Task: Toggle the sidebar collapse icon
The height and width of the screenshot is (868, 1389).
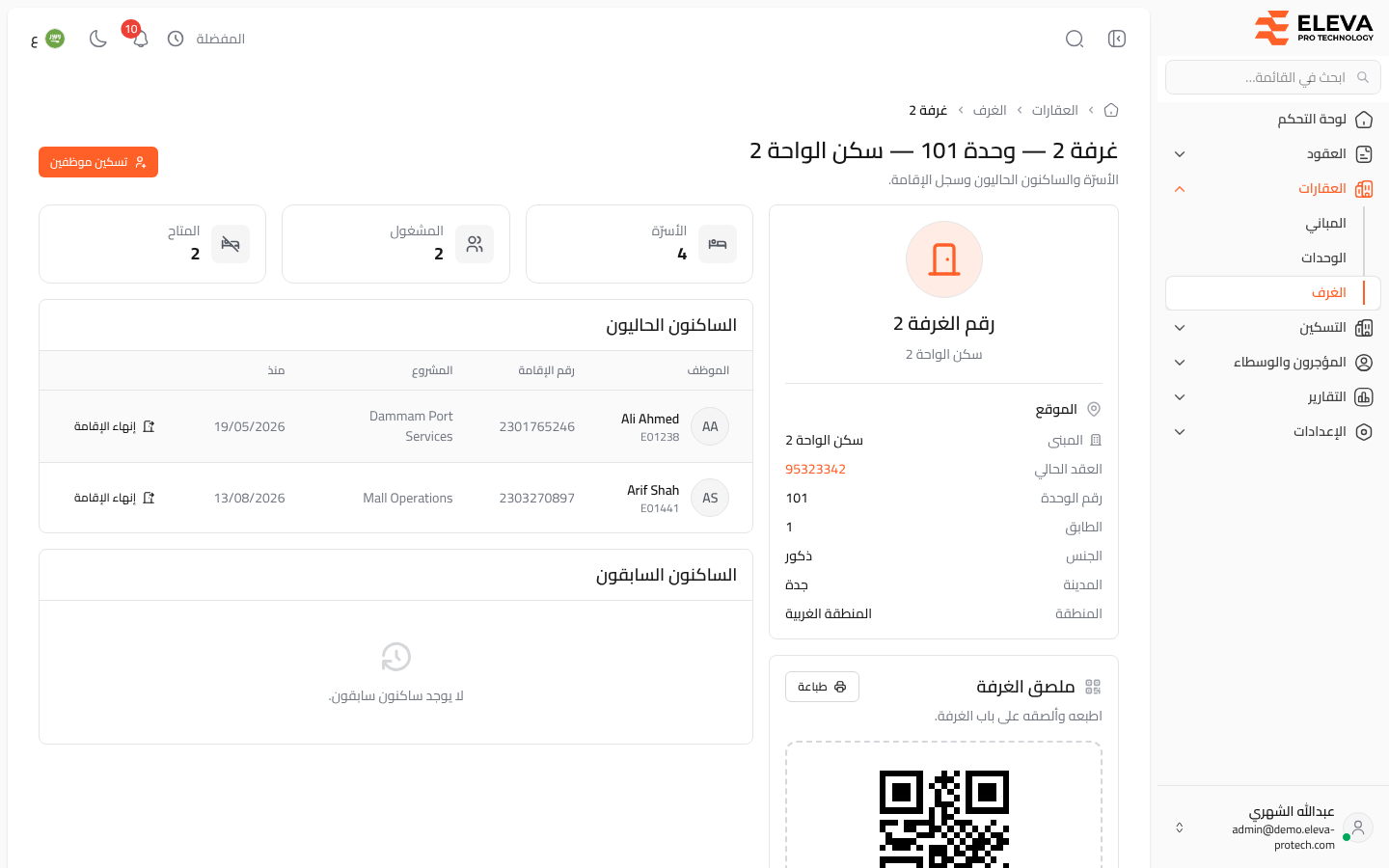Action: click(1117, 39)
